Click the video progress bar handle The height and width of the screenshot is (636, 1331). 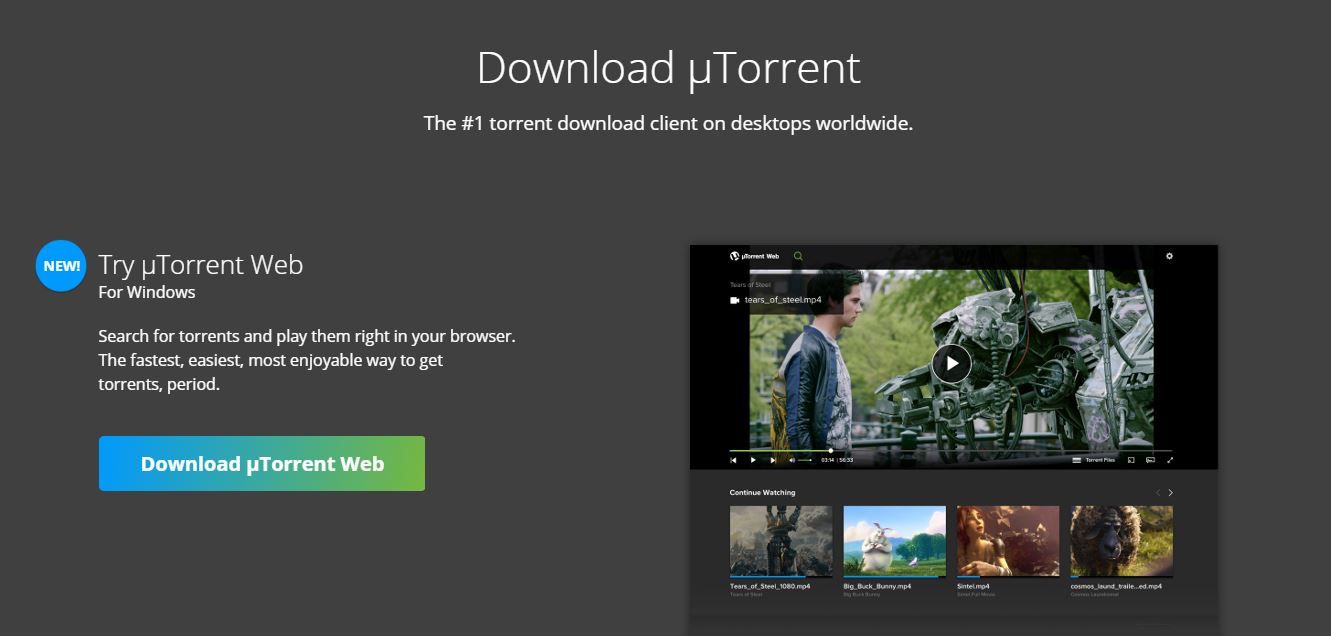coord(831,451)
